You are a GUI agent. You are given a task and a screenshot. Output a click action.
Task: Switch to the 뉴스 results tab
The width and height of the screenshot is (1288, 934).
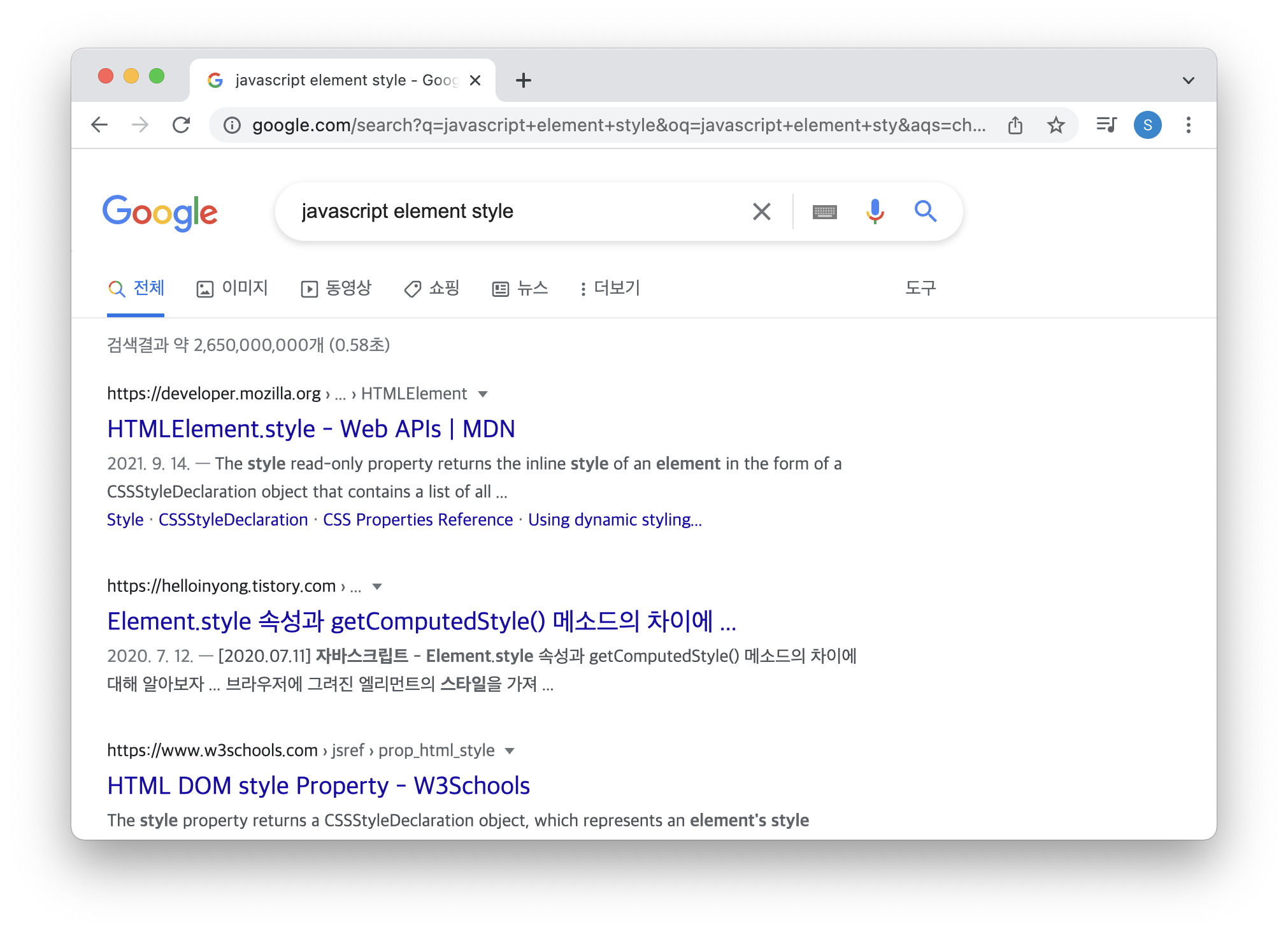click(x=520, y=289)
